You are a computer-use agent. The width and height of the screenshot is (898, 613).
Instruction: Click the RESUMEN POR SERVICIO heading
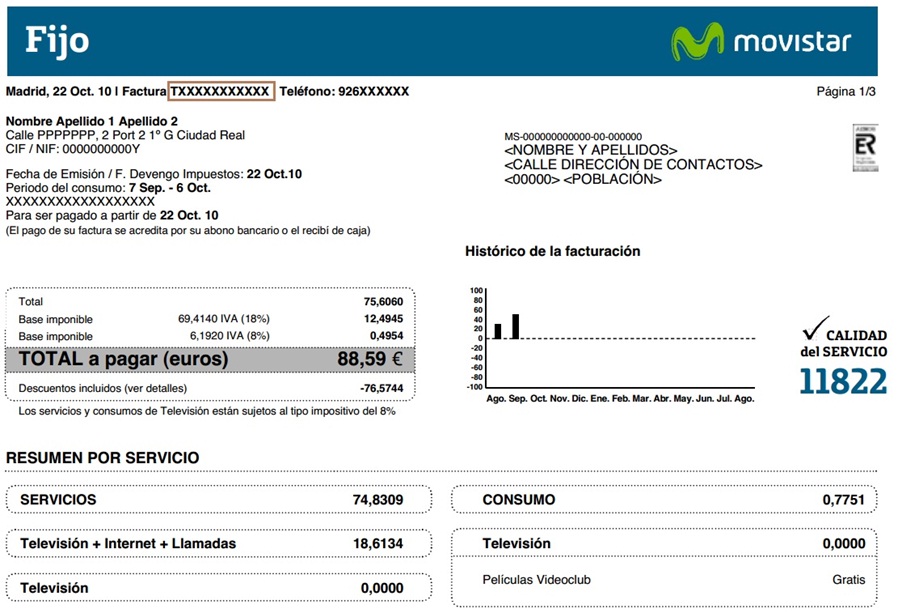coord(103,458)
